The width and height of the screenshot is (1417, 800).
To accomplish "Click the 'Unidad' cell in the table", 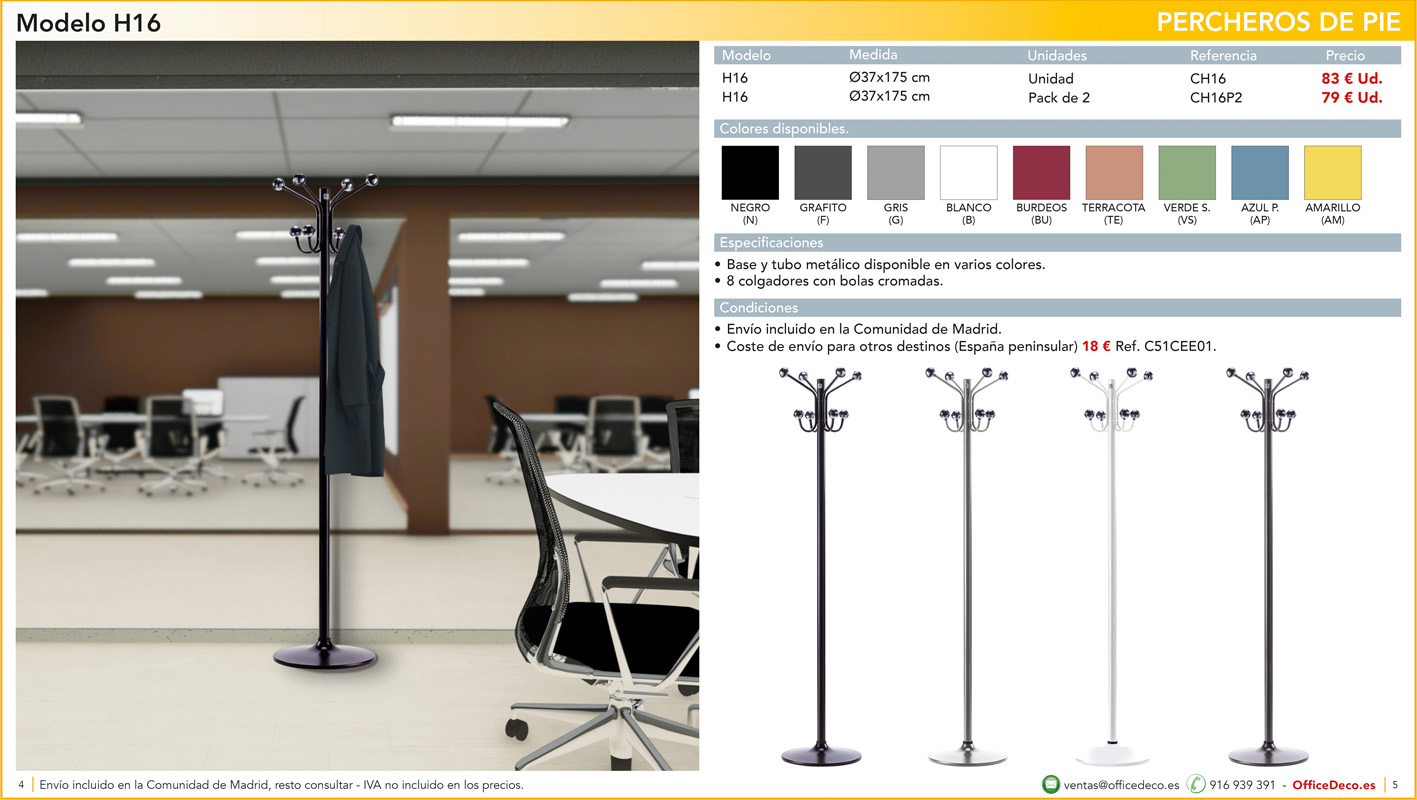I will (x=1051, y=78).
